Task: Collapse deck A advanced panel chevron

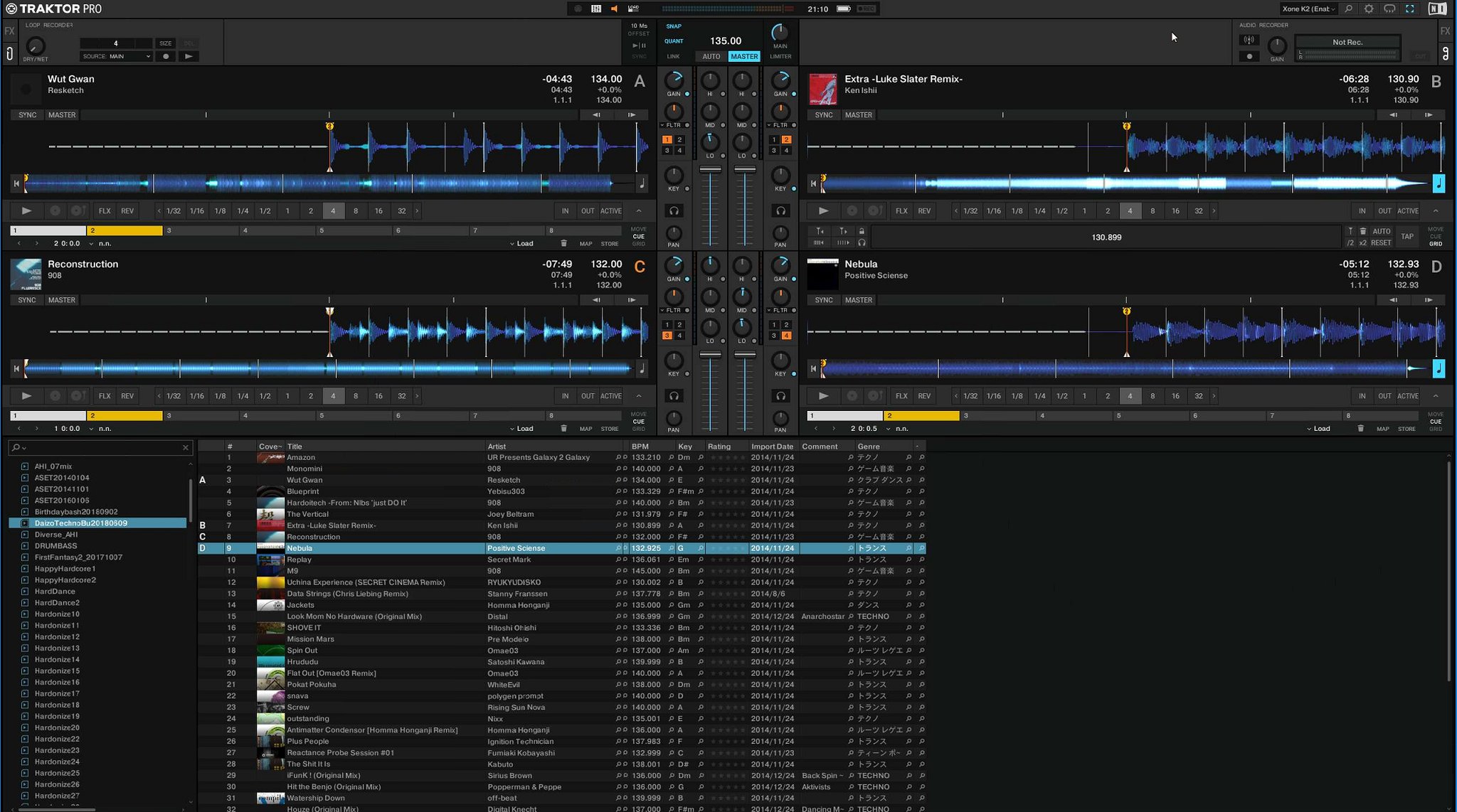Action: coord(638,210)
